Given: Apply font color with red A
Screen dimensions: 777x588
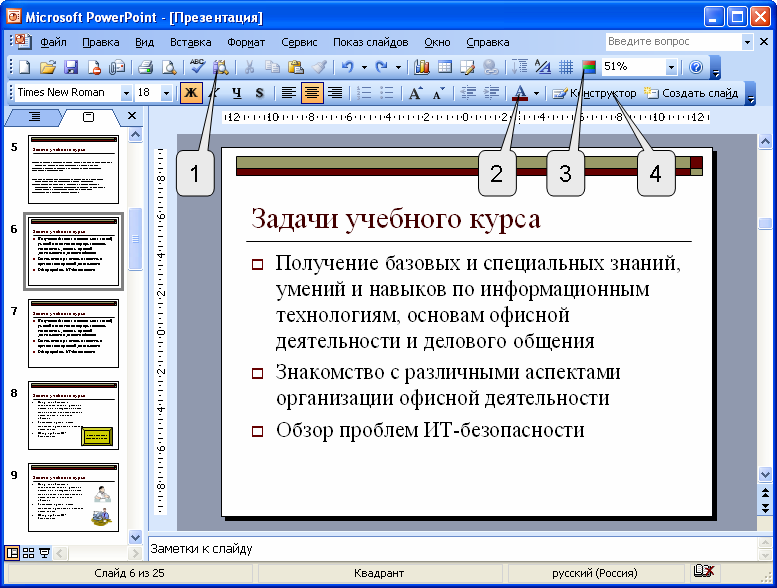Looking at the screenshot, I should pos(520,93).
